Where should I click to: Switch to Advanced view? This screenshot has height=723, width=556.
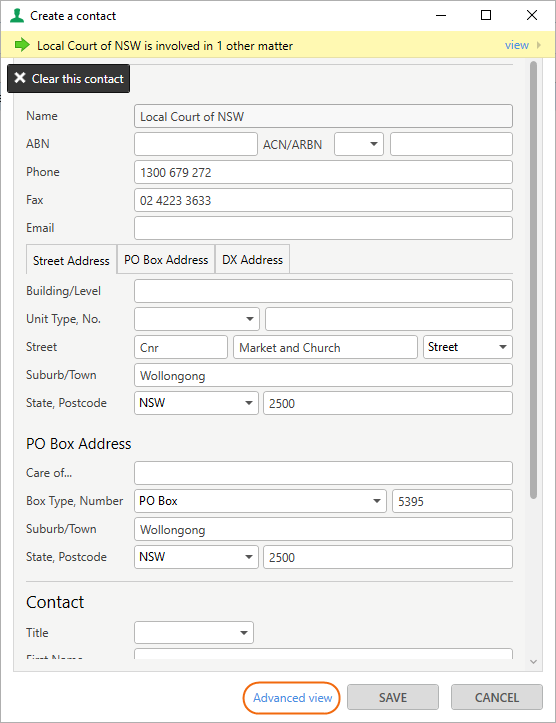pos(292,698)
